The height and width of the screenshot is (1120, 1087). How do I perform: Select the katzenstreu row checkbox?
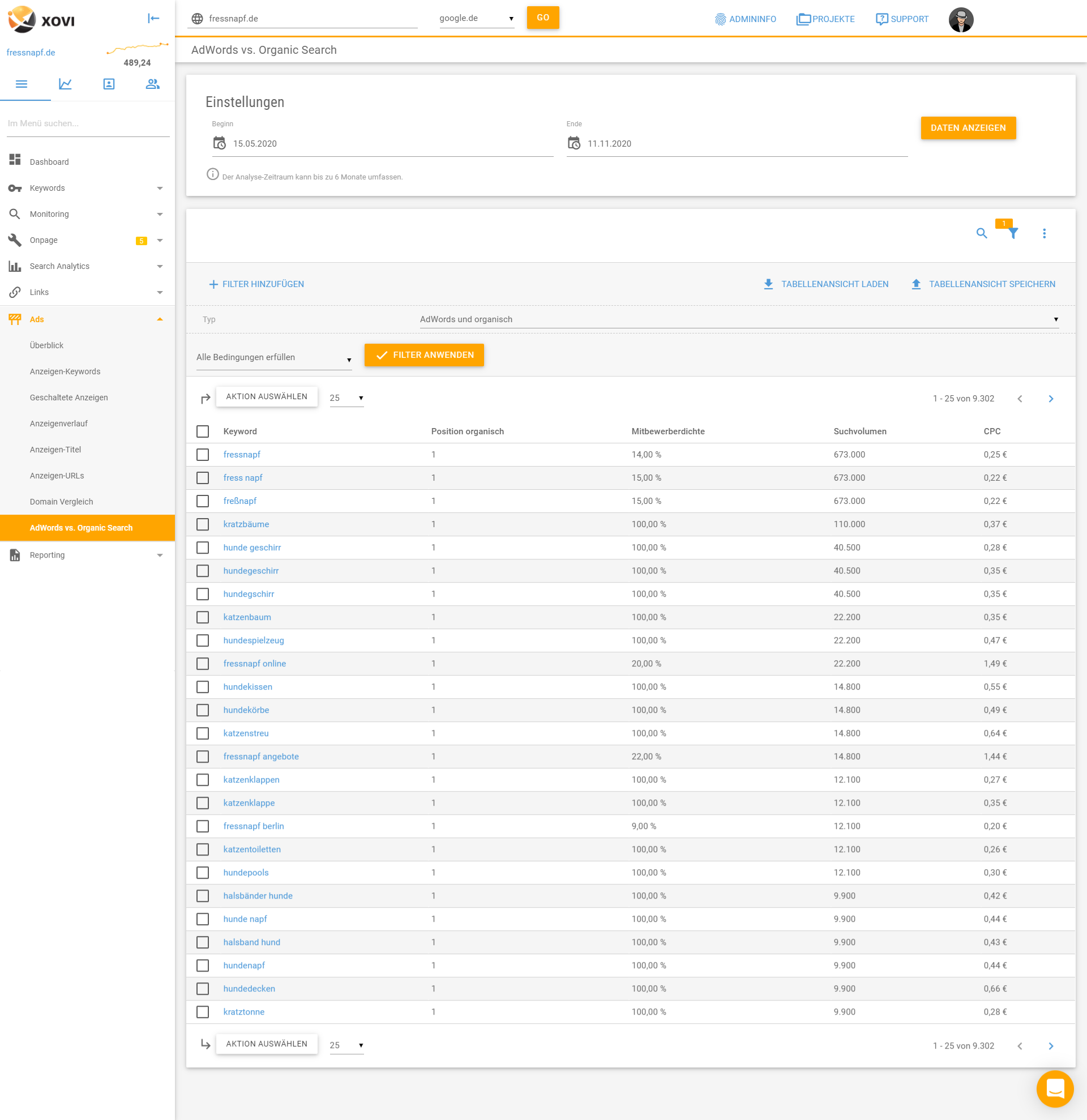tap(203, 733)
